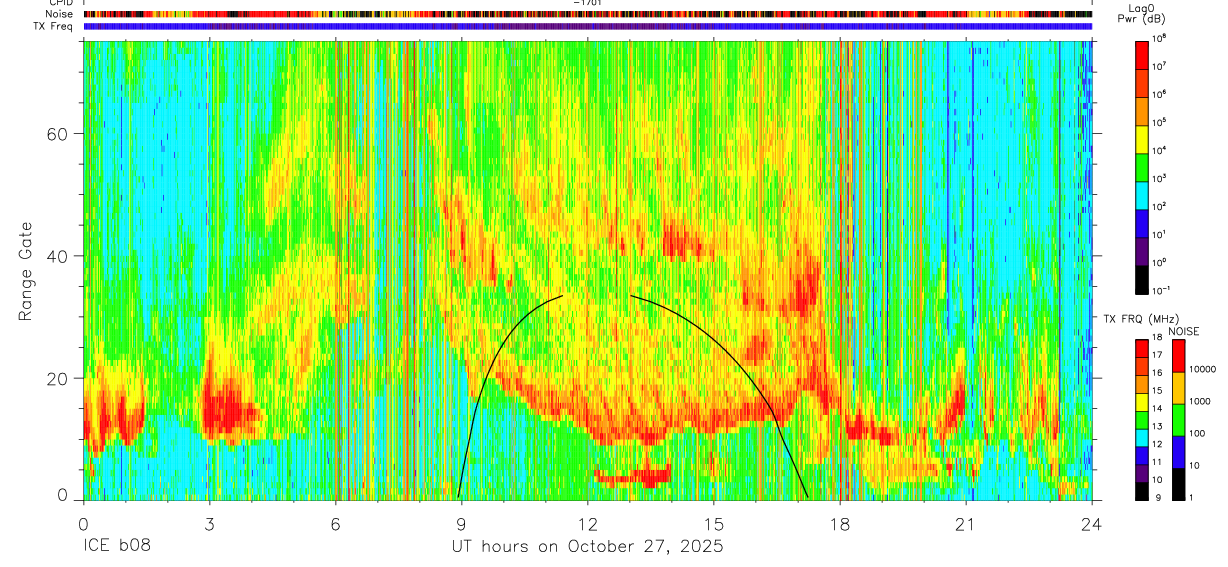1228x567 pixels.
Task: Click the "10000" tick on the NOISE scale
Action: tap(1204, 370)
